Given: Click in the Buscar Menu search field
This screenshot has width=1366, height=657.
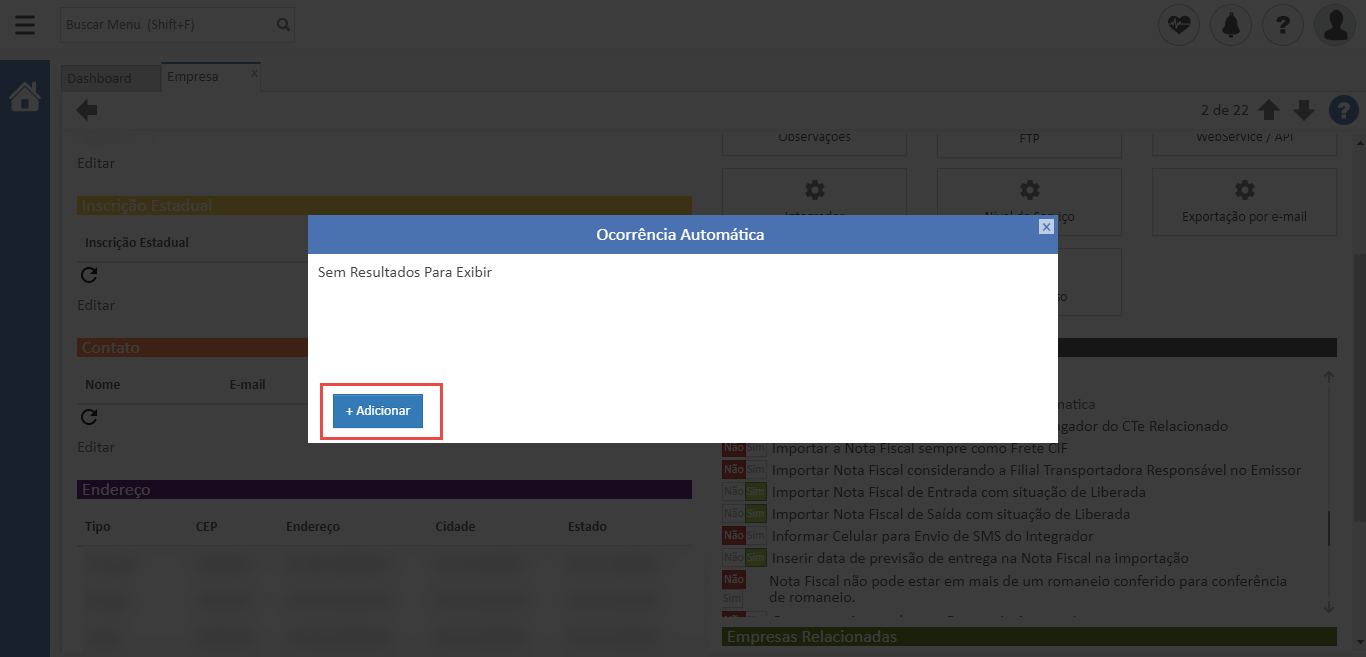Looking at the screenshot, I should pyautogui.click(x=168, y=25).
